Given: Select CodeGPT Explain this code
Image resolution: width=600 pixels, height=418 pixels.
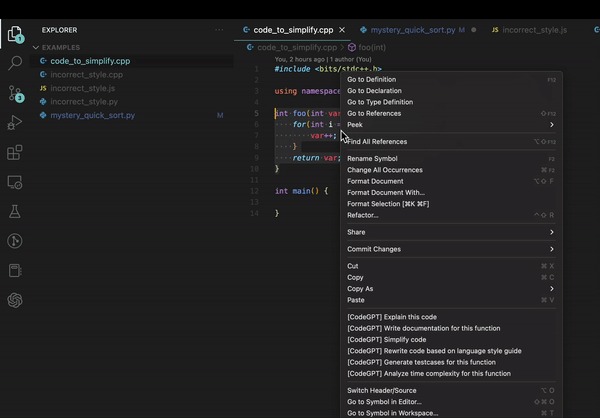Looking at the screenshot, I should pyautogui.click(x=451, y=317).
